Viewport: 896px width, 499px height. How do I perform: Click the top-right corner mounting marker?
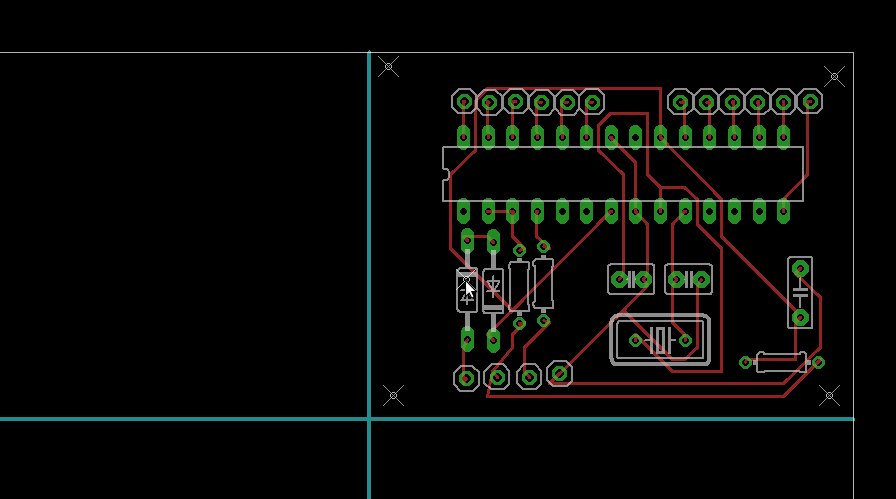834,75
